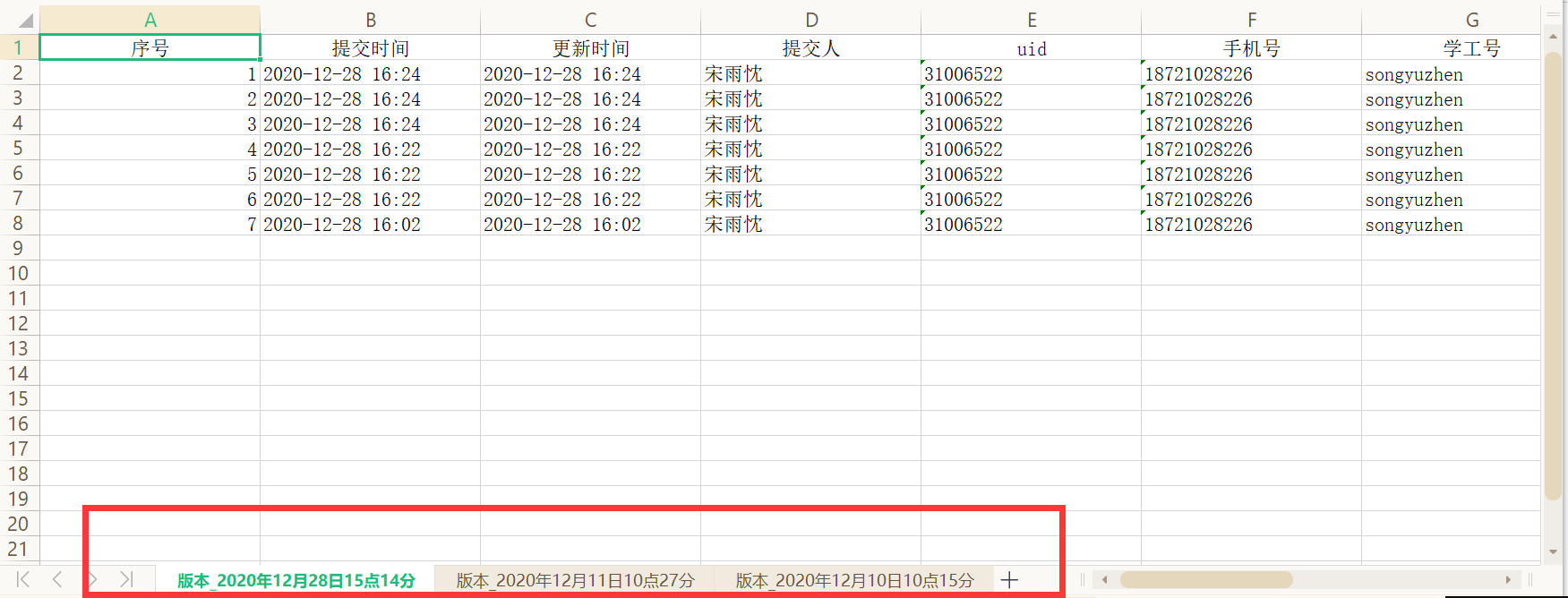
Task: Click the 序号 header cell
Action: (x=150, y=47)
